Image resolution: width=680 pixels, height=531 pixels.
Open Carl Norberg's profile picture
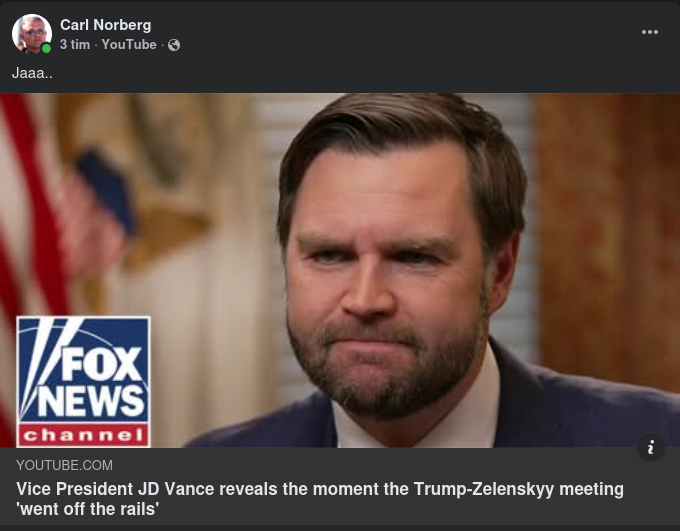coord(31,34)
